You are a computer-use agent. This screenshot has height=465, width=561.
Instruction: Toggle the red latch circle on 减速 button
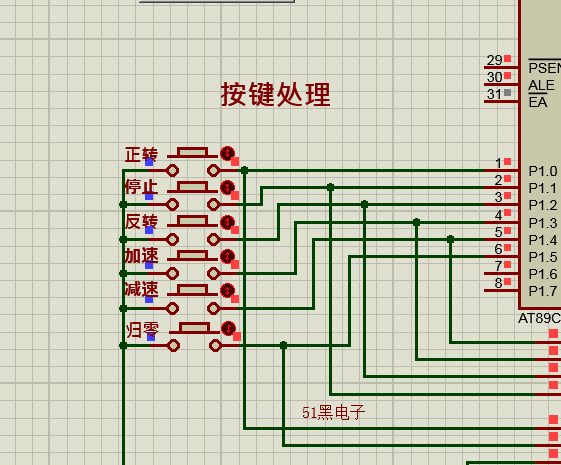coord(228,290)
